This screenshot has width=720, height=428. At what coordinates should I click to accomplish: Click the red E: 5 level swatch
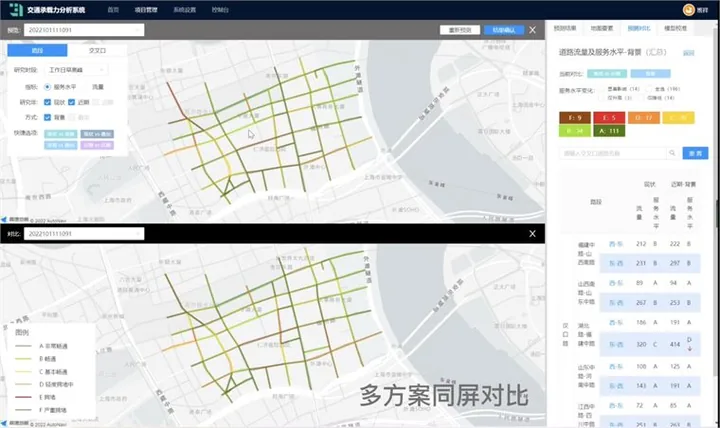[x=609, y=118]
